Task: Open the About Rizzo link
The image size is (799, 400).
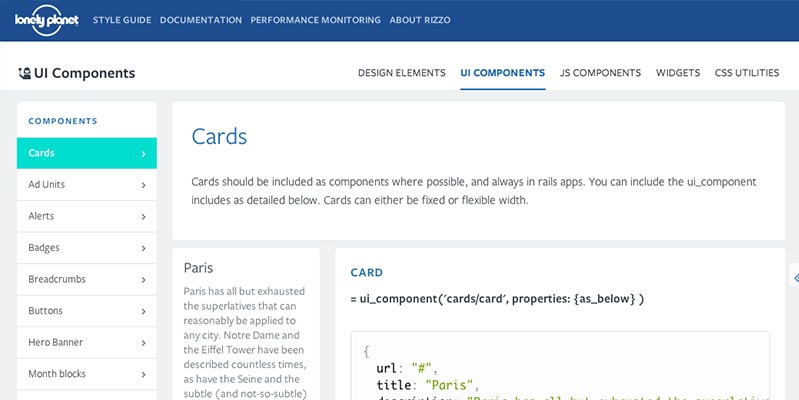Action: pos(421,20)
